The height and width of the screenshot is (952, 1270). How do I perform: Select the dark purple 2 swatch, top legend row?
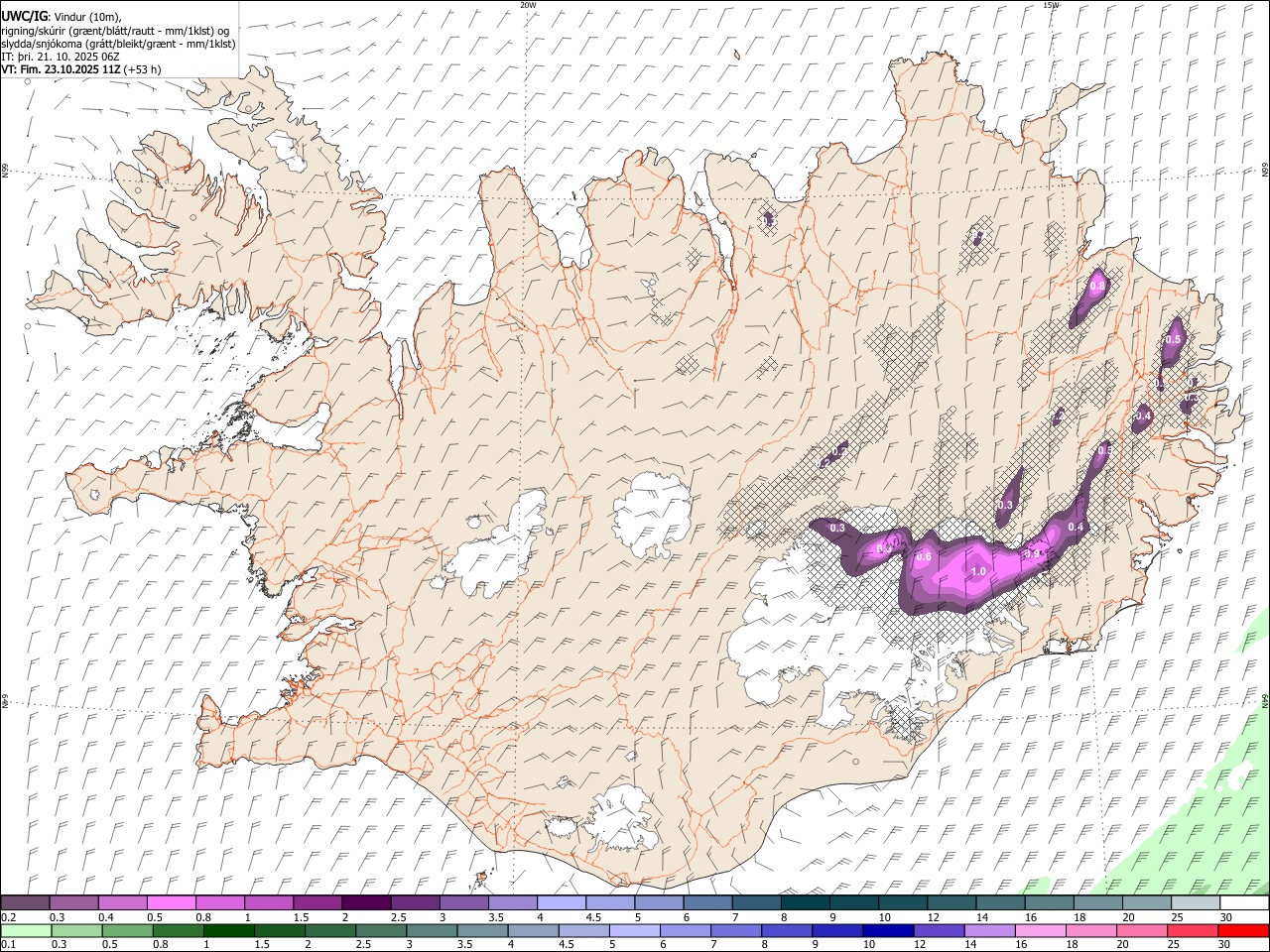tap(366, 903)
